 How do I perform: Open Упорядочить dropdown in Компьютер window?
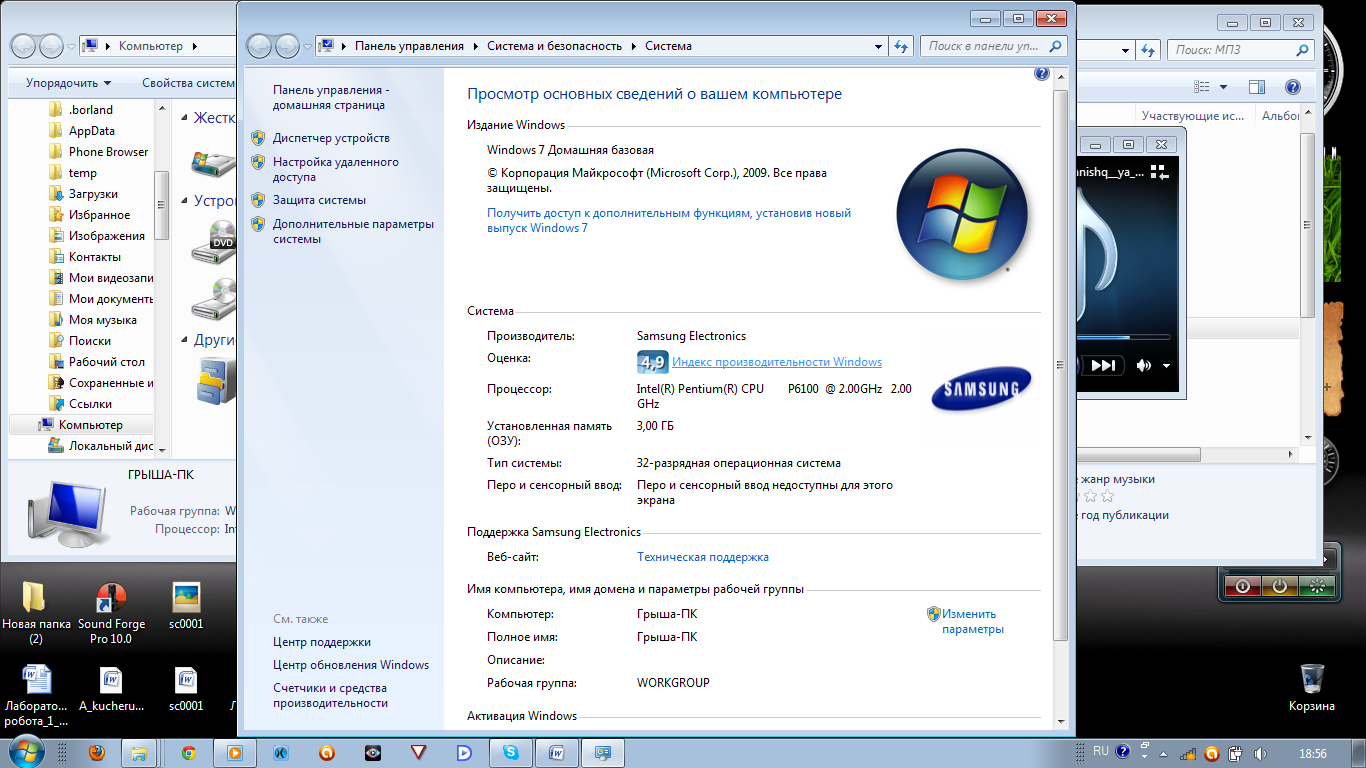tap(69, 83)
